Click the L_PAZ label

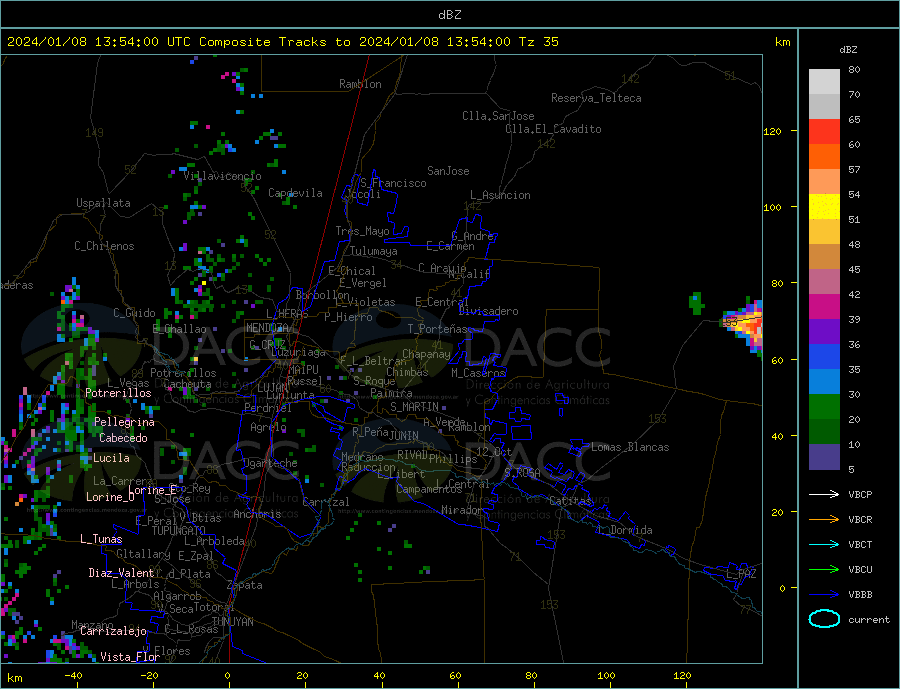(741, 574)
